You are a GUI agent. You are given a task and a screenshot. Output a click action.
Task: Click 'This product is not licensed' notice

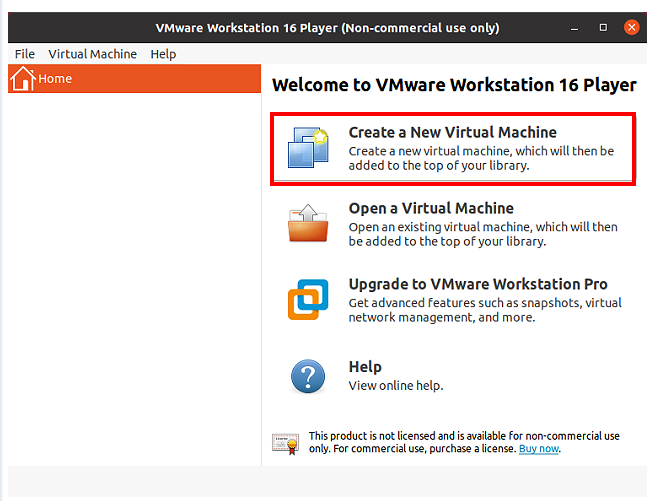click(464, 442)
